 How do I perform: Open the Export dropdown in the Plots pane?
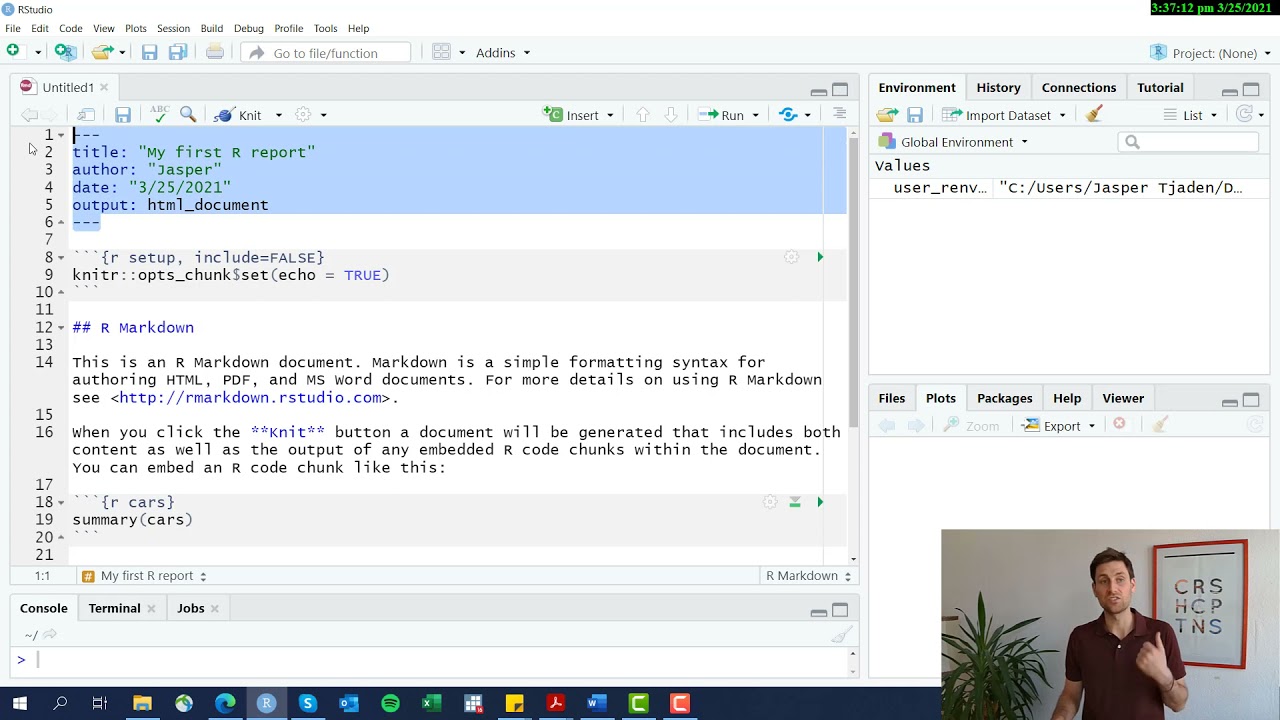[1059, 426]
